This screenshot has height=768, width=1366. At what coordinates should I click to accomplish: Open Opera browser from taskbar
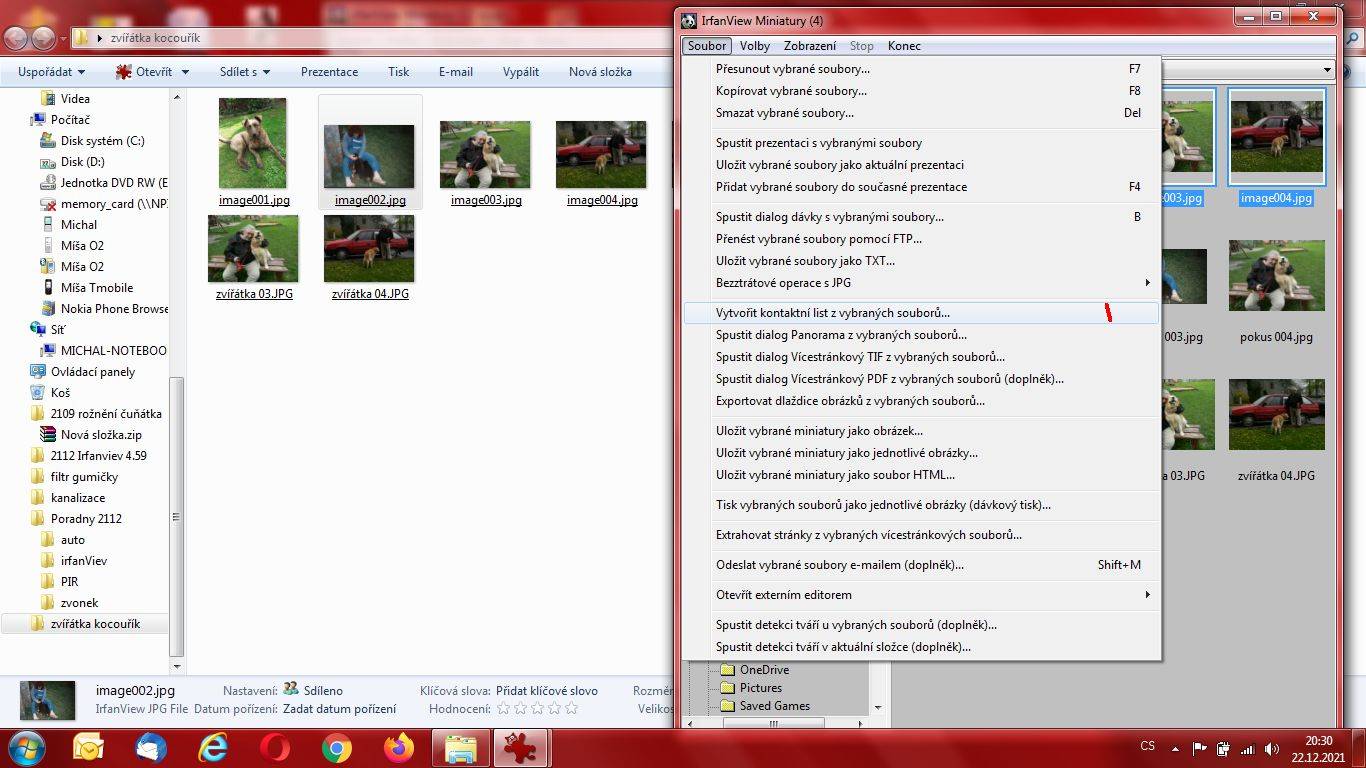point(275,747)
